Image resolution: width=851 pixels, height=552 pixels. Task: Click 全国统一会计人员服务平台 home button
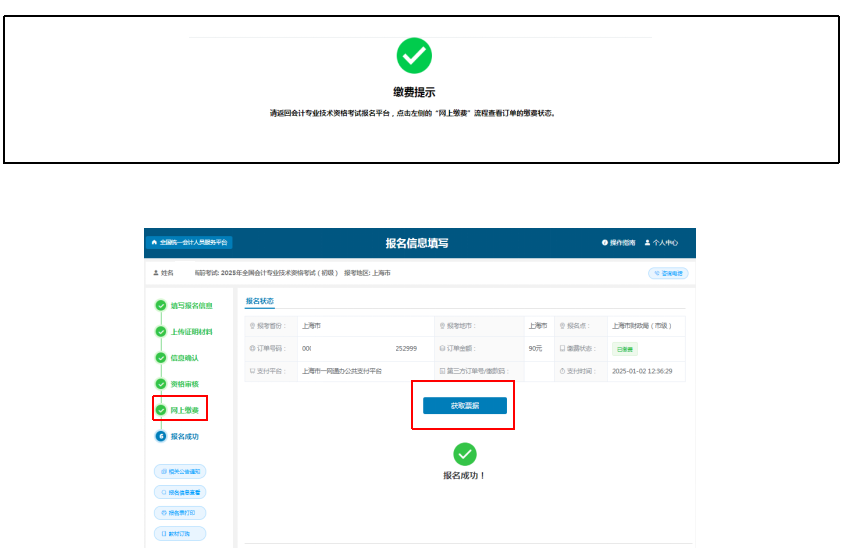pos(189,242)
